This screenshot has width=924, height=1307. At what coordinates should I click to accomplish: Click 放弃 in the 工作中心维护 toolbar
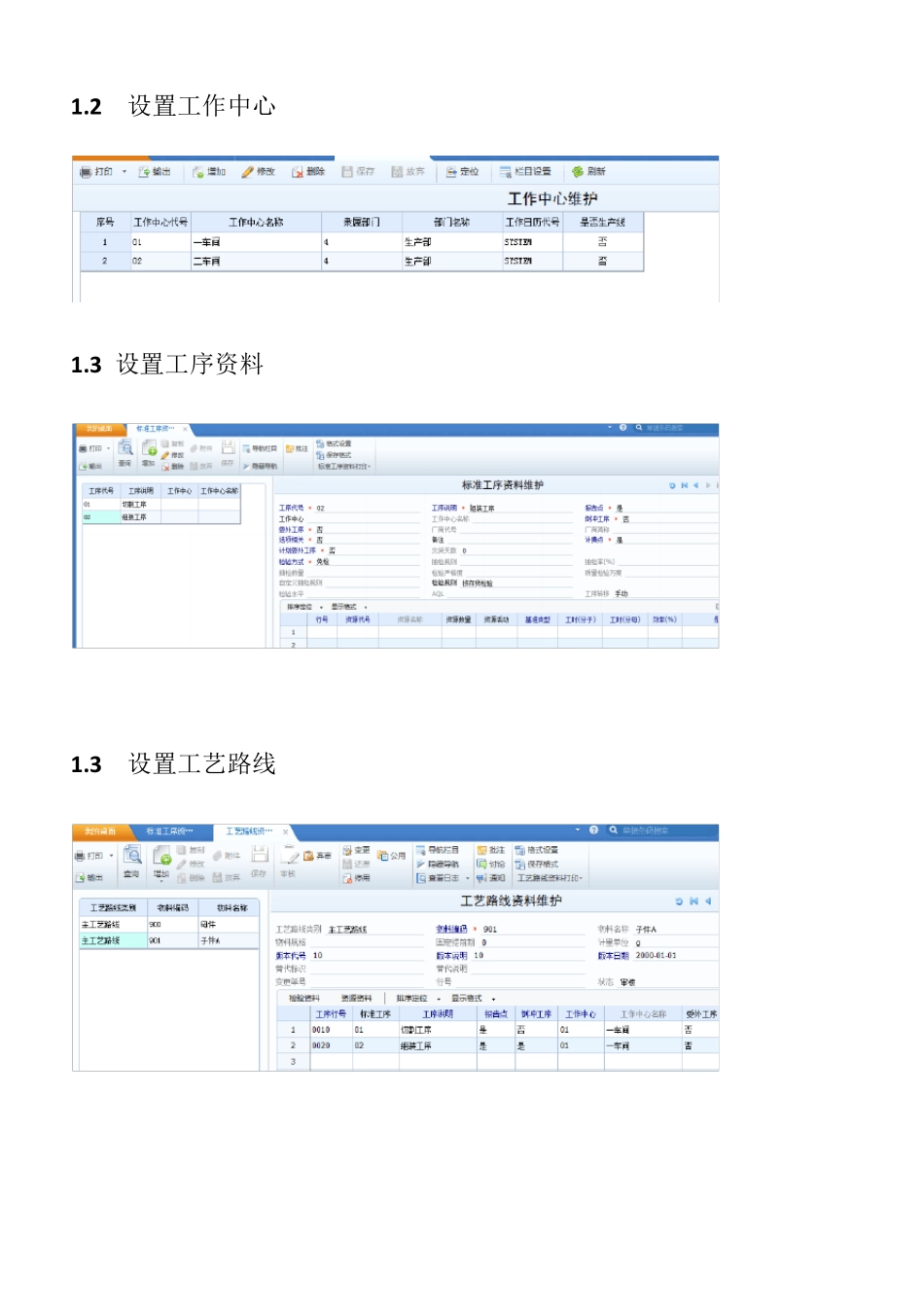click(409, 171)
